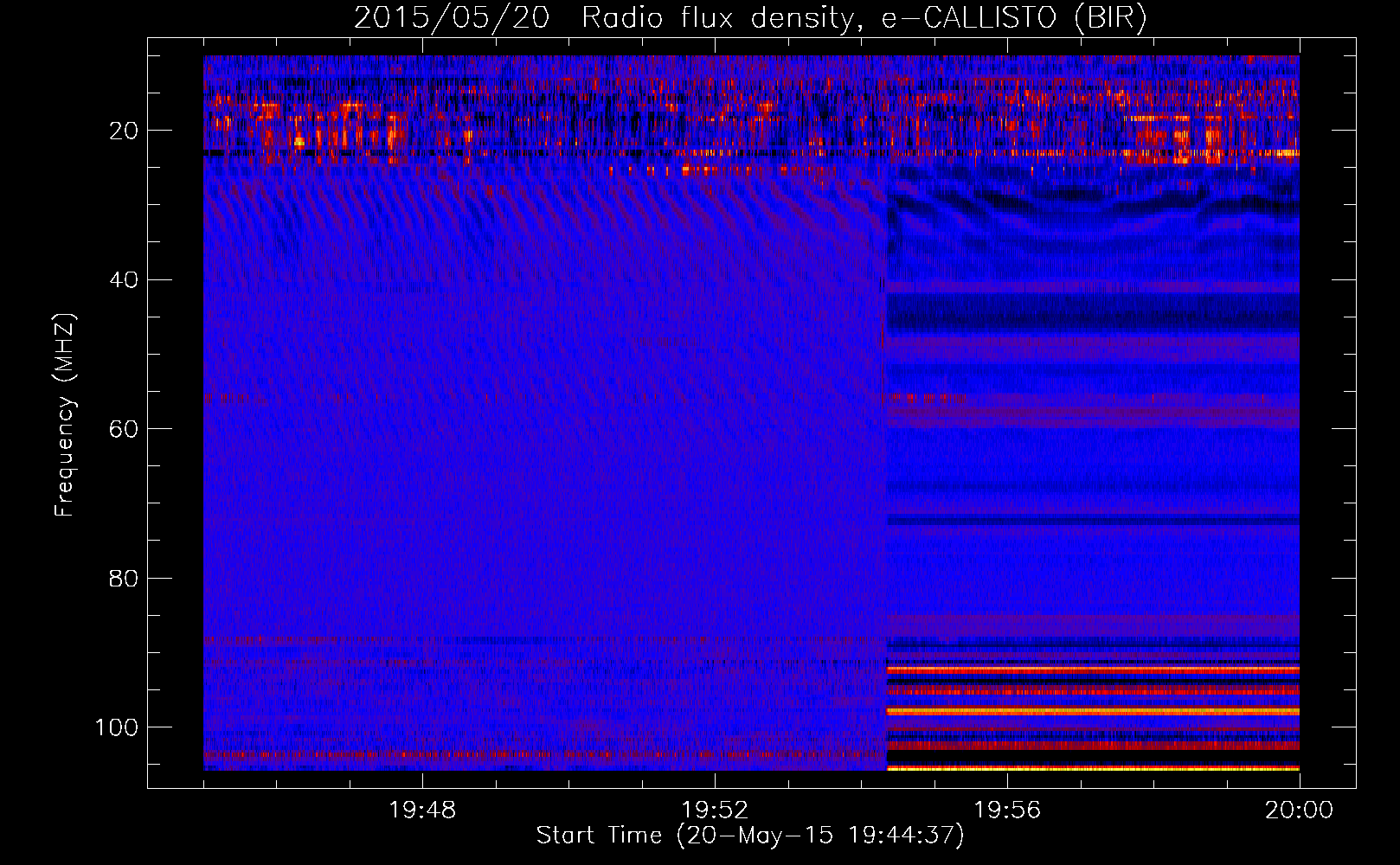
Task: Click the time tick label "19:52"
Action: pos(715,811)
